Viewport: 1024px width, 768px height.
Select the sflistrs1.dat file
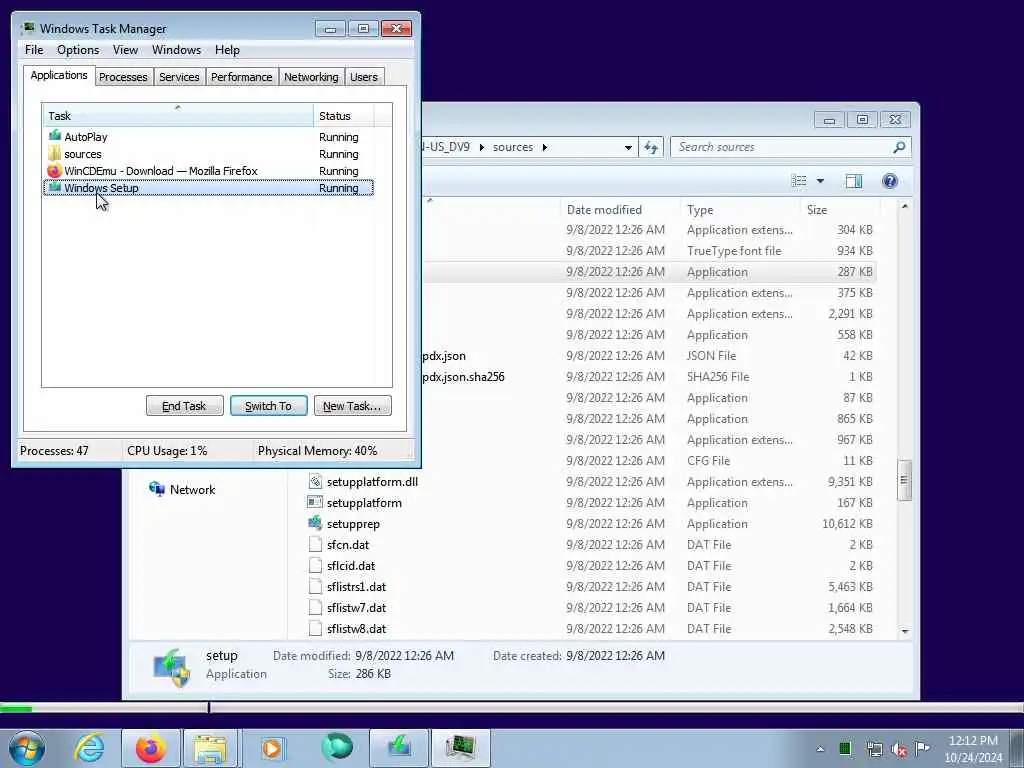356,586
